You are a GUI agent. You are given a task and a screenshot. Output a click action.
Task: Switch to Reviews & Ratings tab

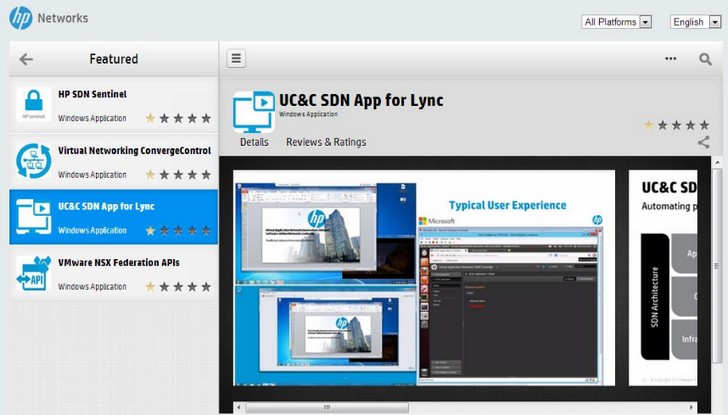326,142
